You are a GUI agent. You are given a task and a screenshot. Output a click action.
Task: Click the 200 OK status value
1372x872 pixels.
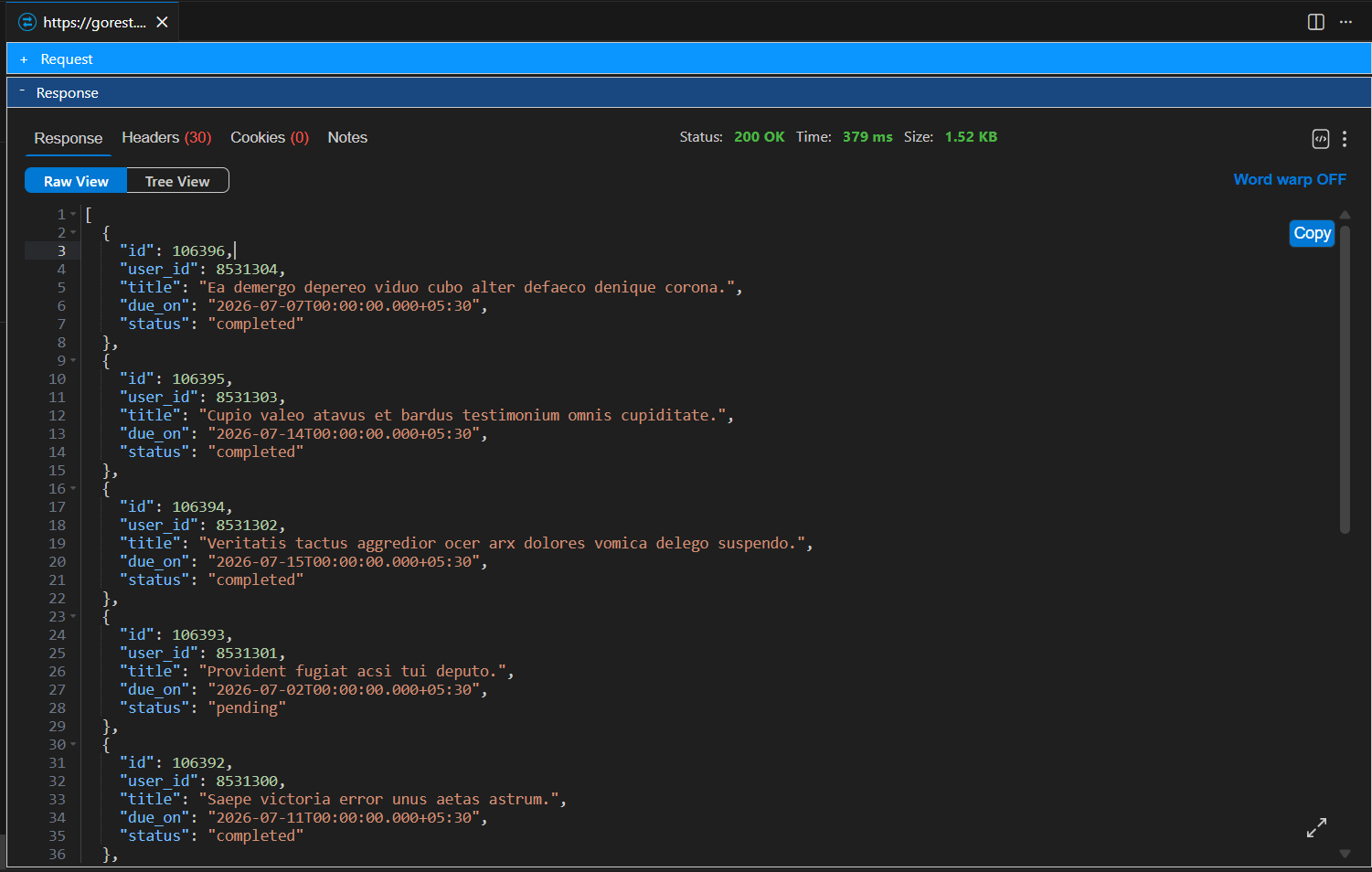760,137
